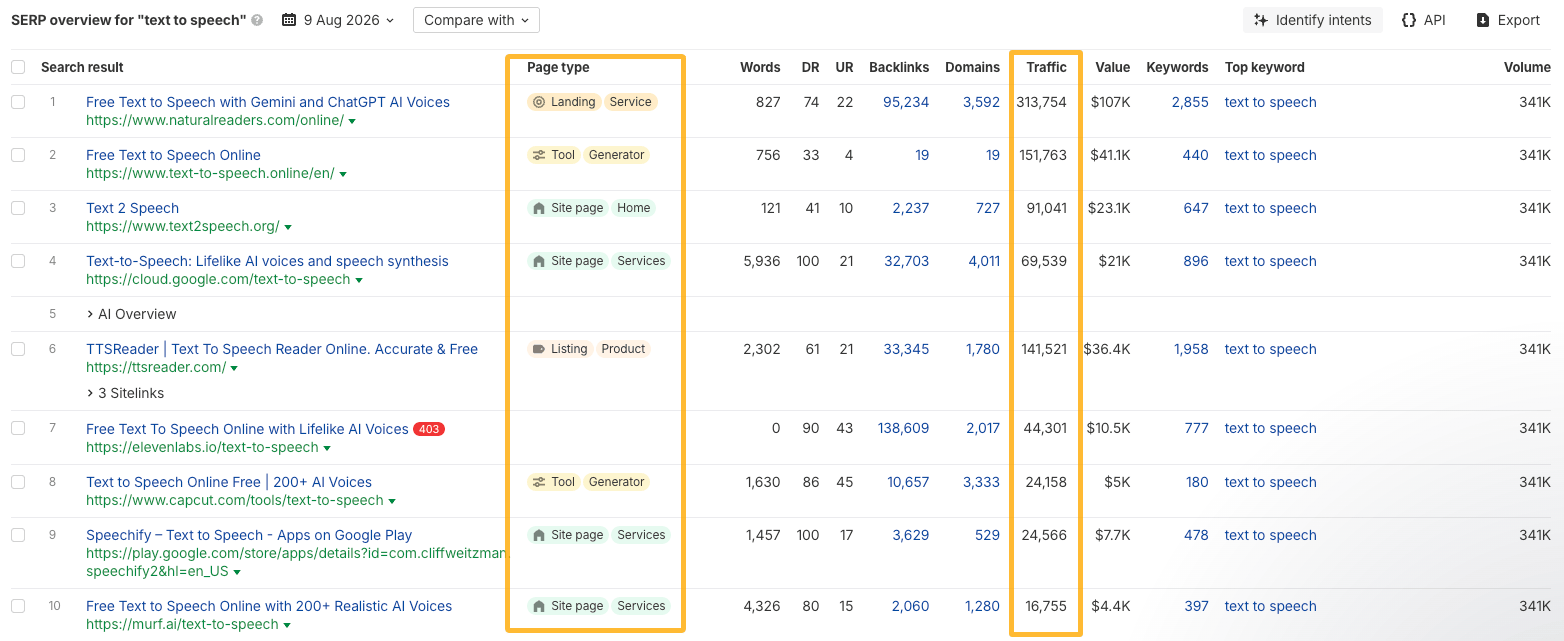The image size is (1564, 641).
Task: Open the https://murf.ai/text-to-speech URL
Action: (x=182, y=624)
